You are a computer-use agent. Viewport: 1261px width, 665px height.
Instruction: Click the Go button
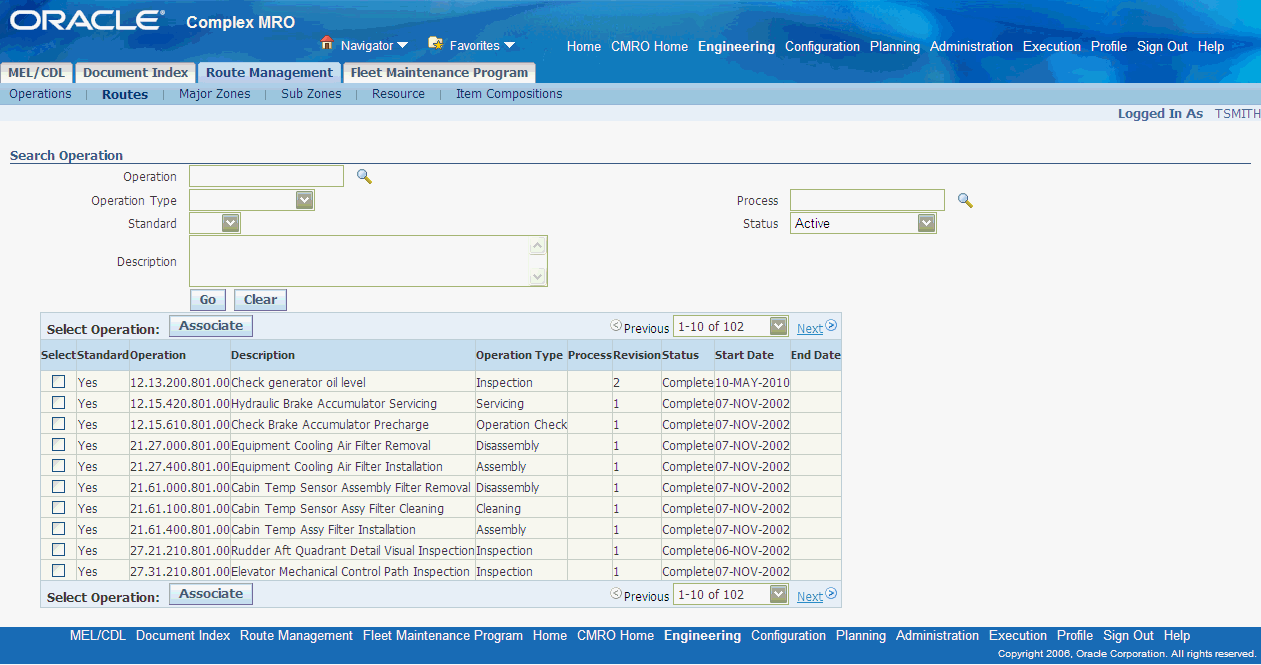tap(208, 300)
